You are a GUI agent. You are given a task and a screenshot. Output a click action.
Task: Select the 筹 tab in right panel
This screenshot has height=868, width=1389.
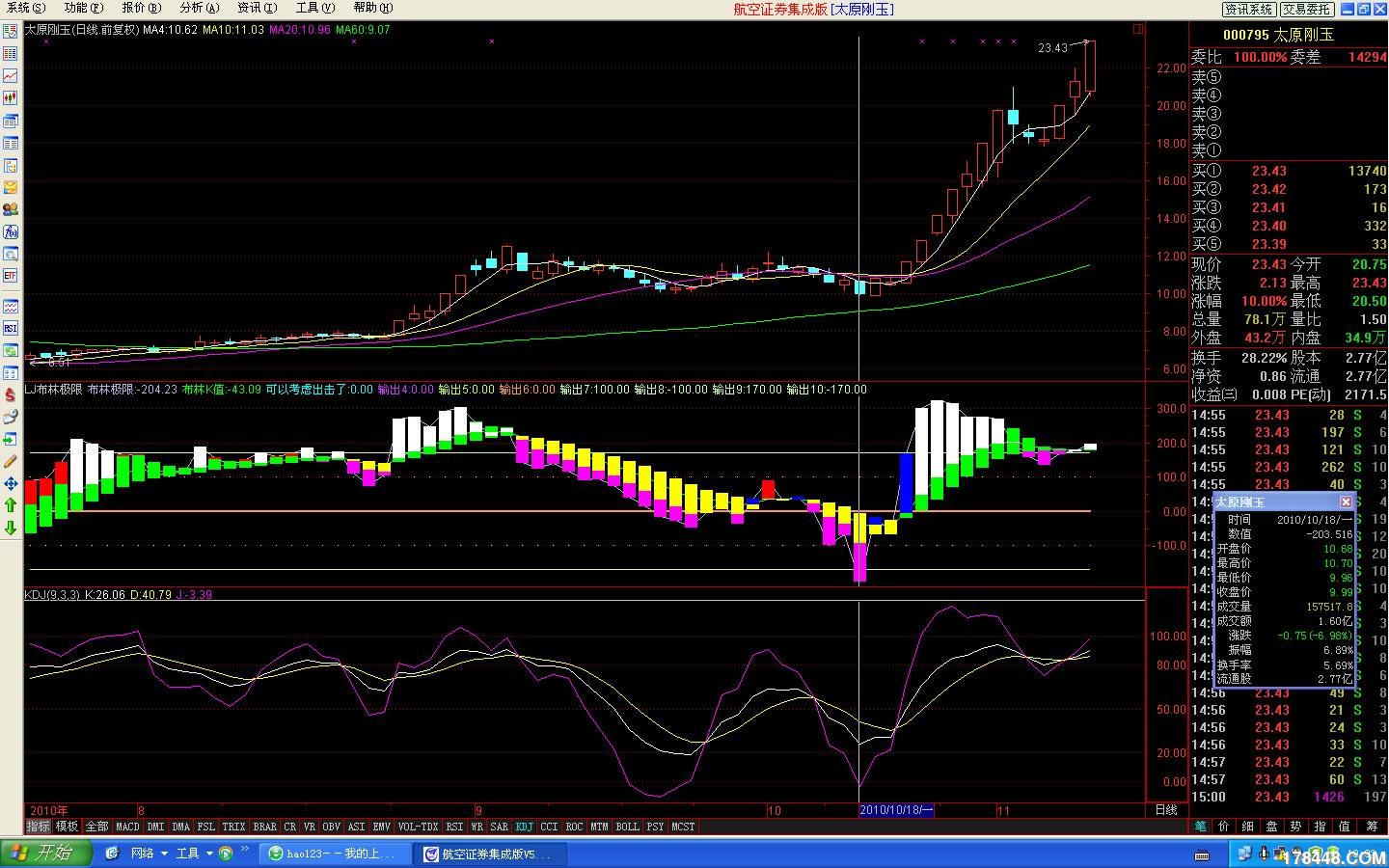(x=1372, y=826)
